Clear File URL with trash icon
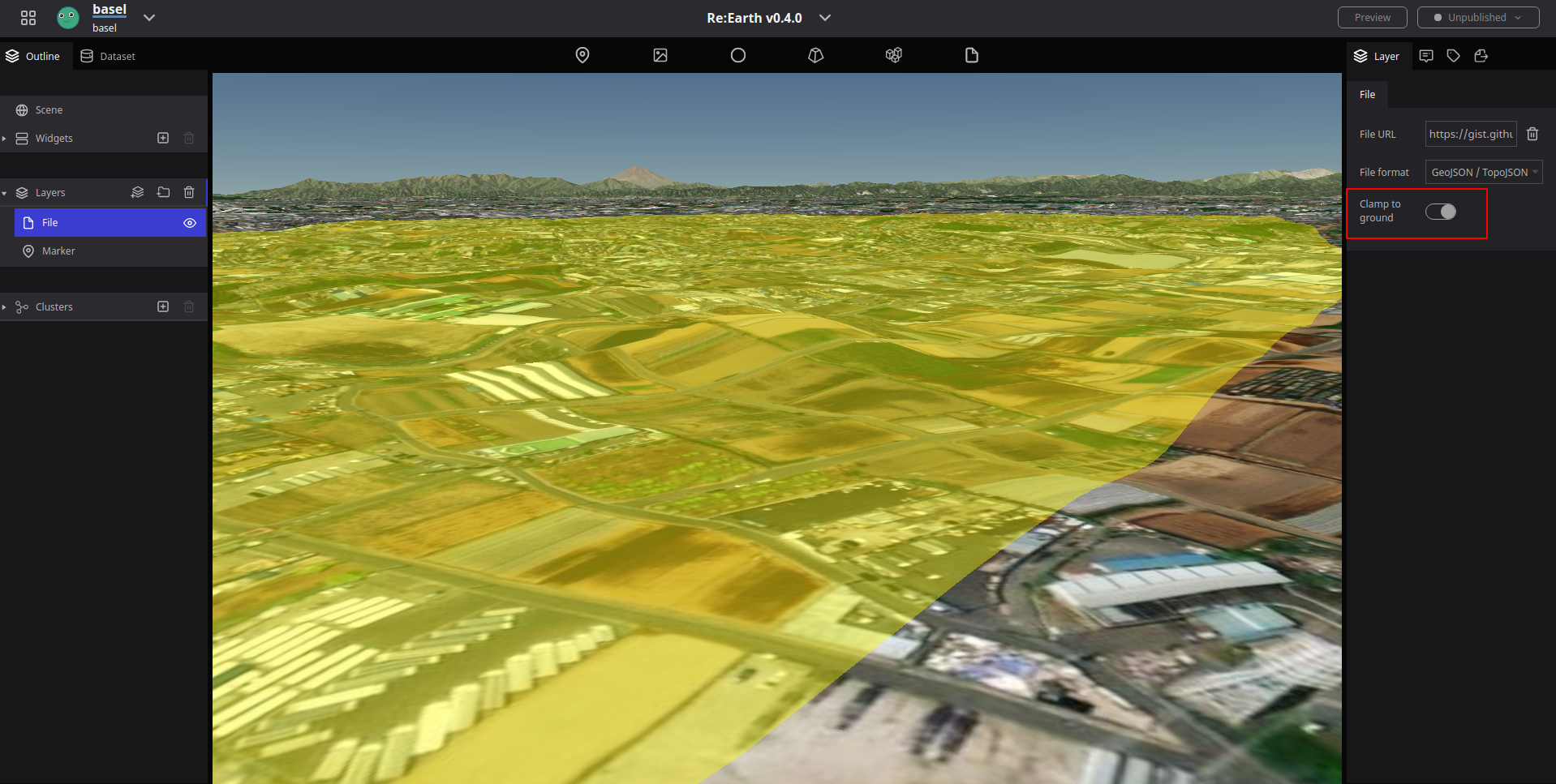The height and width of the screenshot is (784, 1556). pos(1532,134)
